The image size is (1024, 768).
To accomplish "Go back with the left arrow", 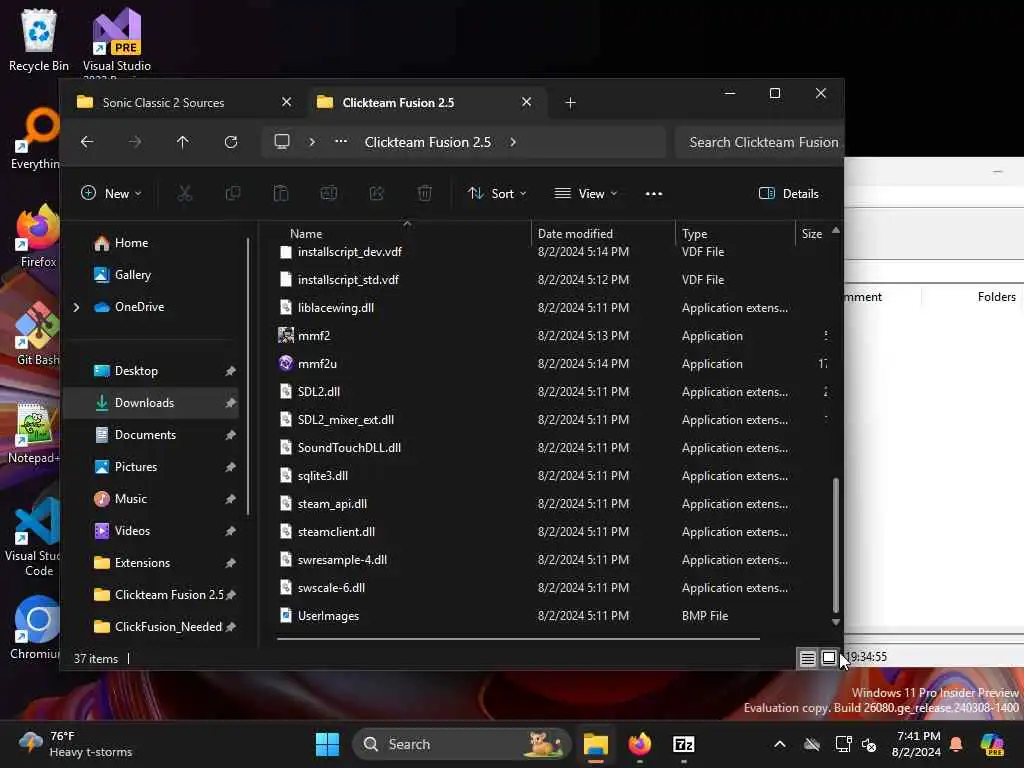I will tap(87, 142).
